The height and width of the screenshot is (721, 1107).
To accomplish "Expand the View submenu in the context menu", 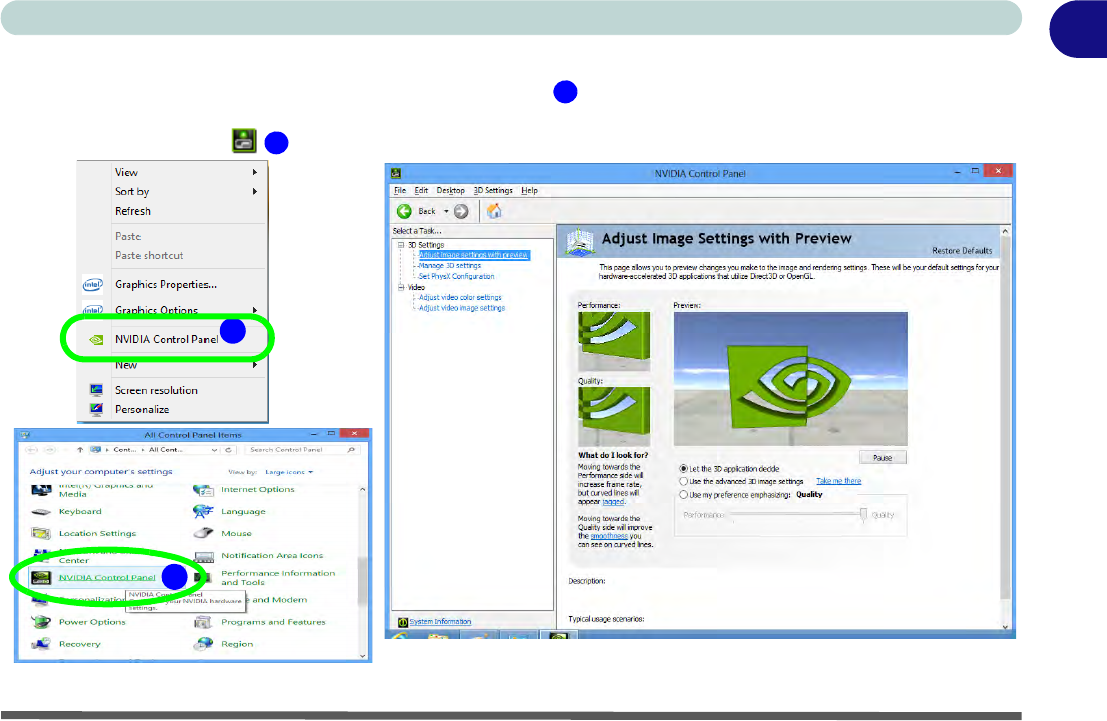I will [x=255, y=172].
